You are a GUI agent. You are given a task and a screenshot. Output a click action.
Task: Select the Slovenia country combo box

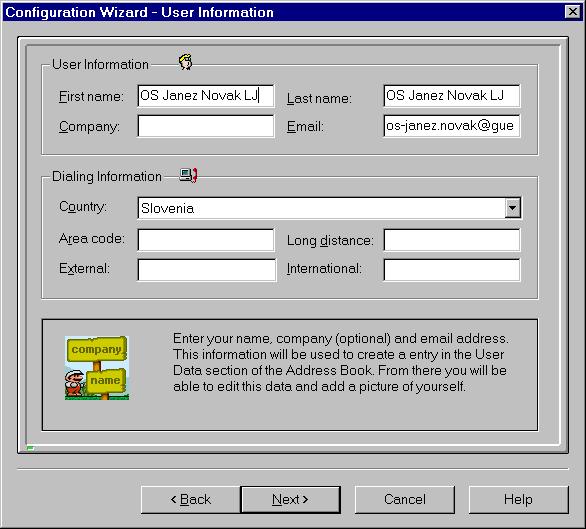tap(329, 208)
